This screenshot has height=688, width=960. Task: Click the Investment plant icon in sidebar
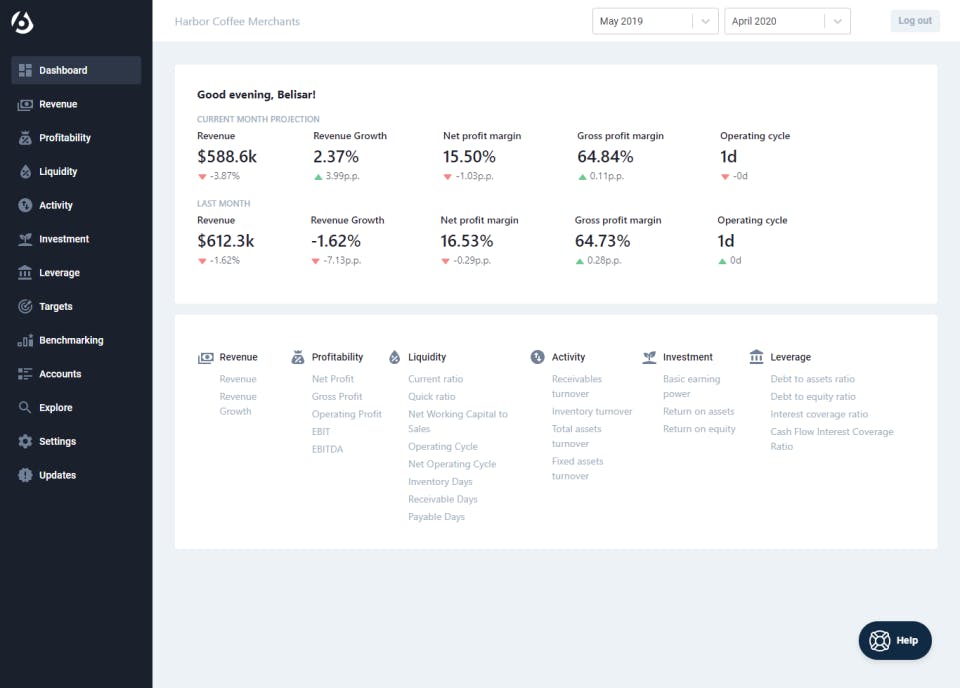25,239
